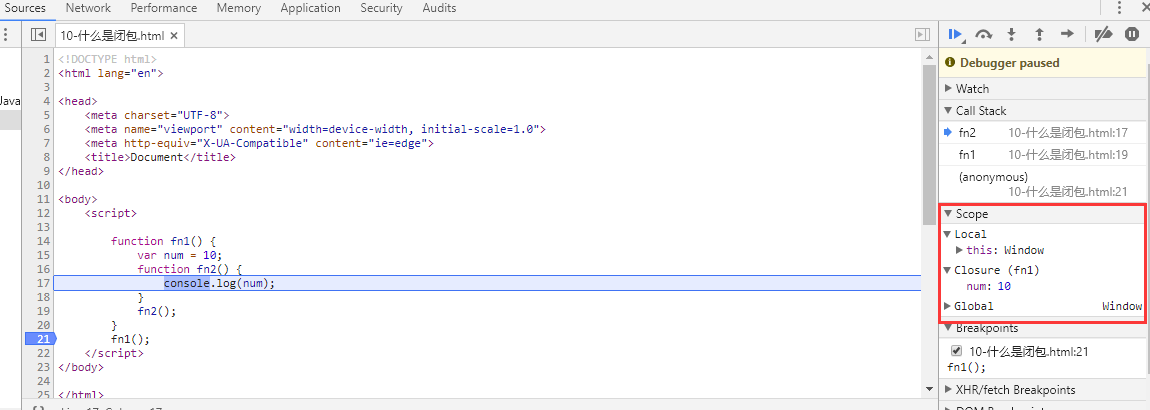Expand the Global scope group
Image resolution: width=1150 pixels, height=410 pixels.
click(948, 306)
